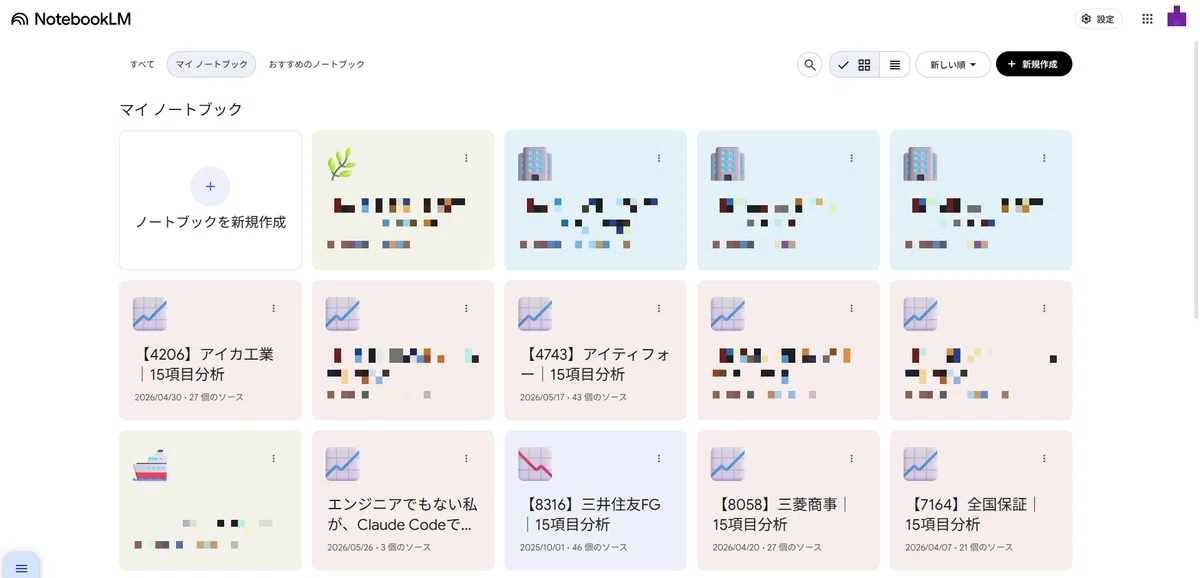Click the chart icon on the Claude Code card
The image size is (1200, 578).
[342, 464]
